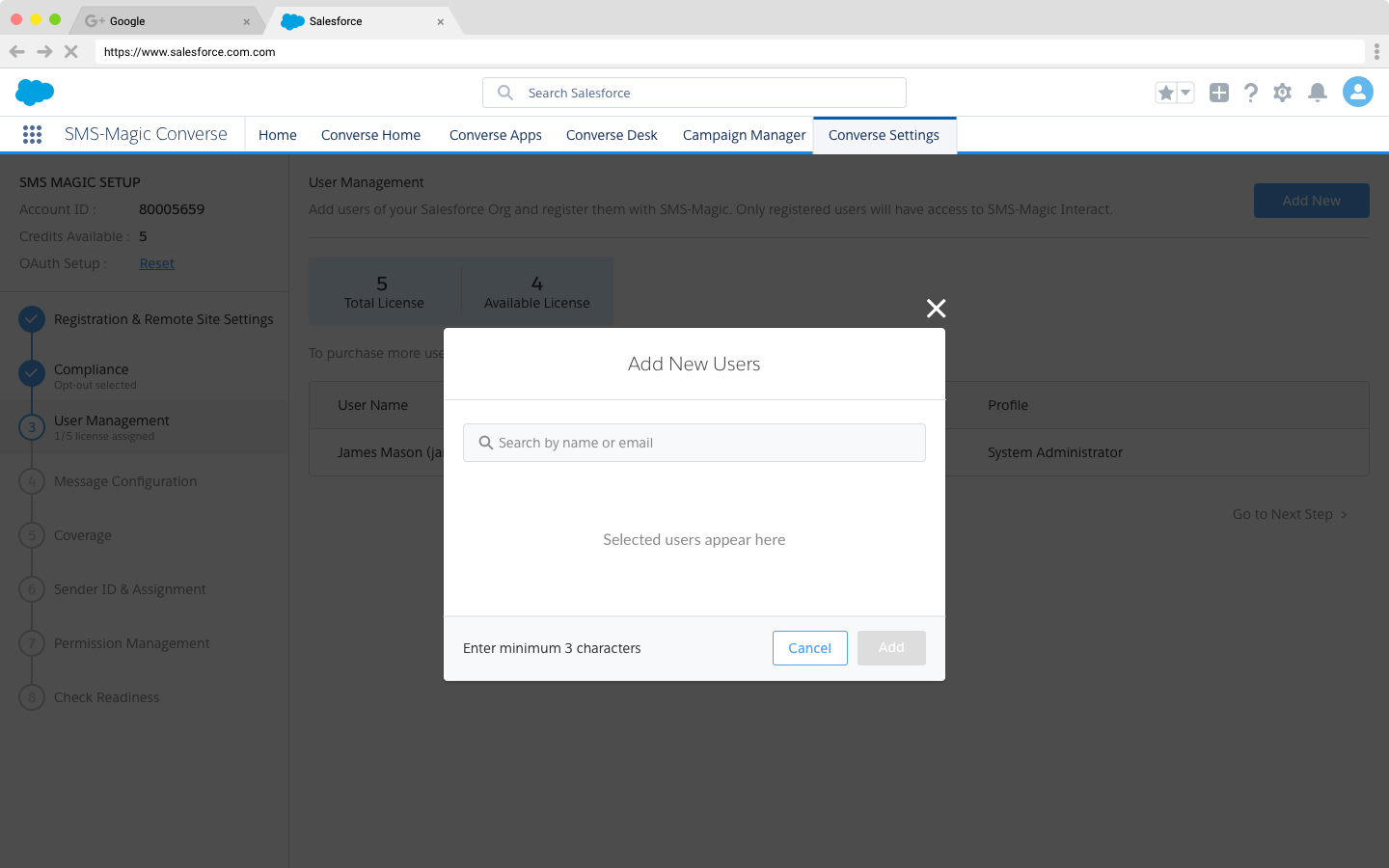Click the Go to Next Step chevron arrow
The image size is (1389, 868).
[1344, 515]
